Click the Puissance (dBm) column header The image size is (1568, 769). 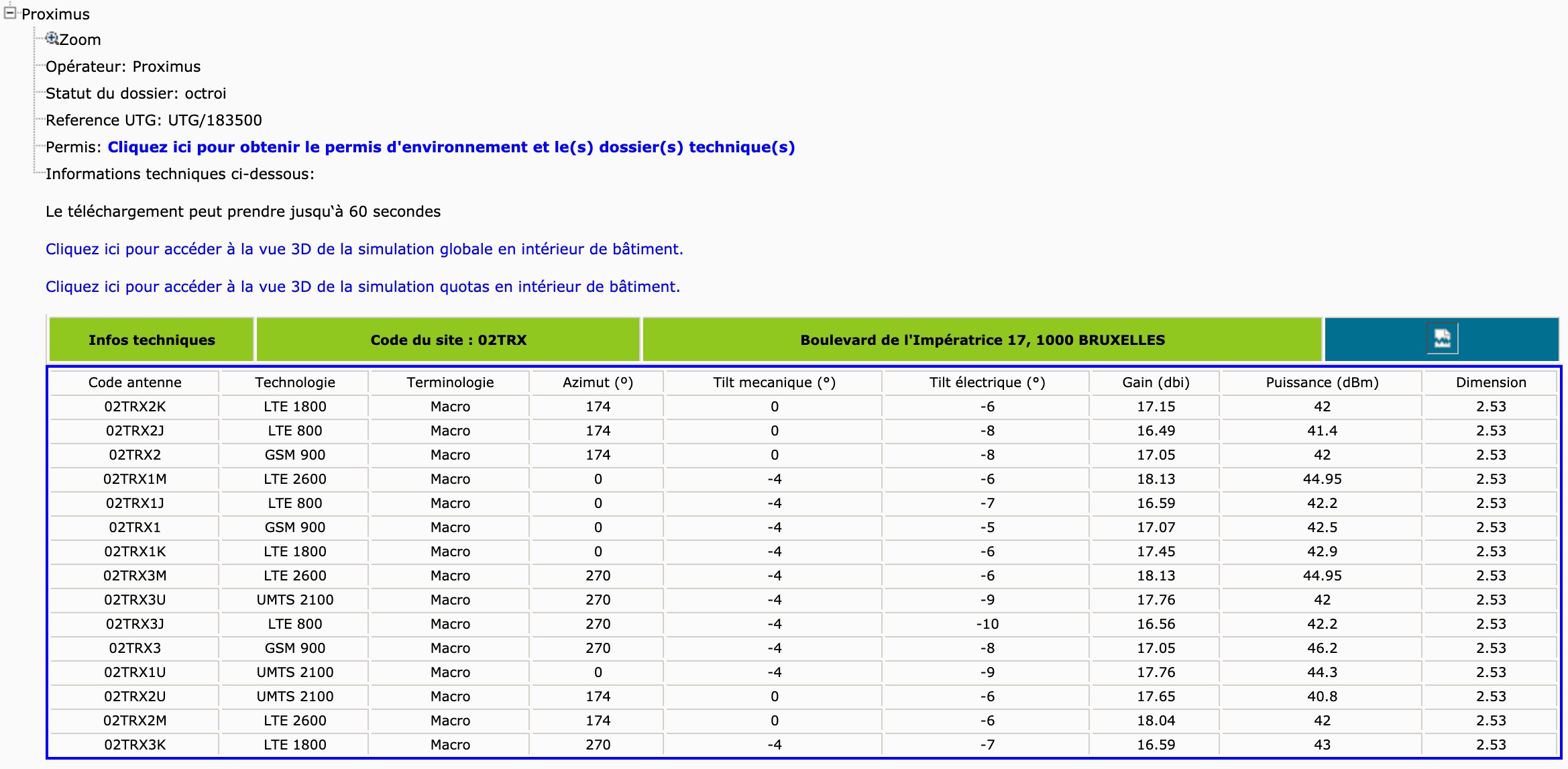click(x=1322, y=382)
